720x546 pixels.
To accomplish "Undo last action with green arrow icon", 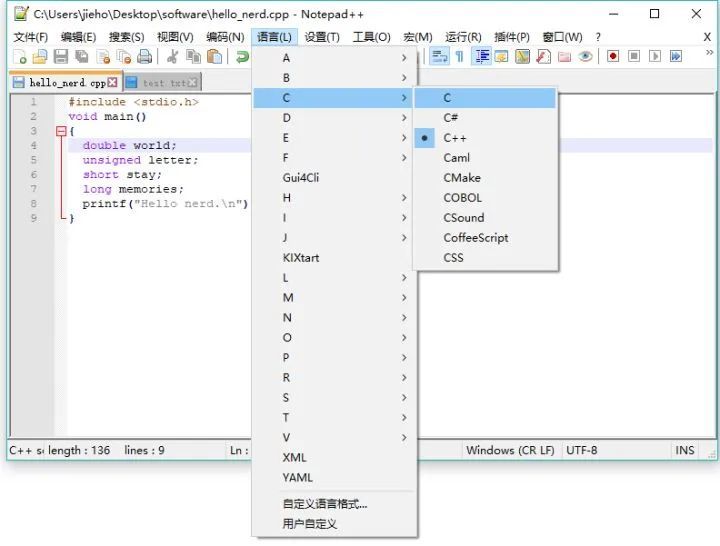I will (x=242, y=57).
